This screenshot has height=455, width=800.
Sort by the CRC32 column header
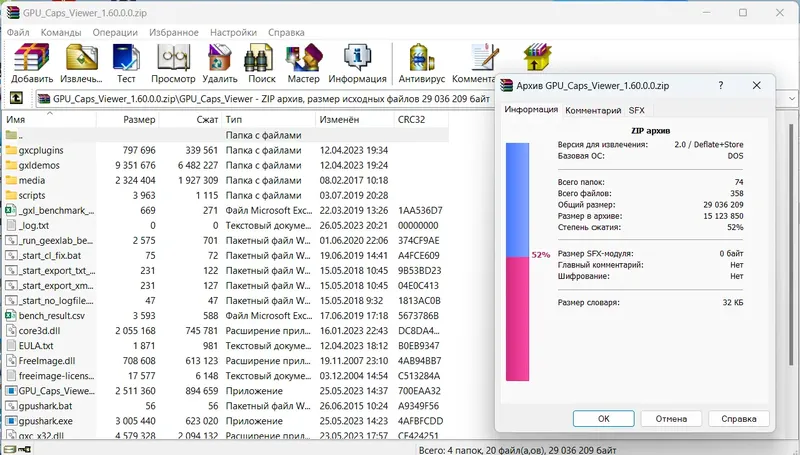pos(421,119)
